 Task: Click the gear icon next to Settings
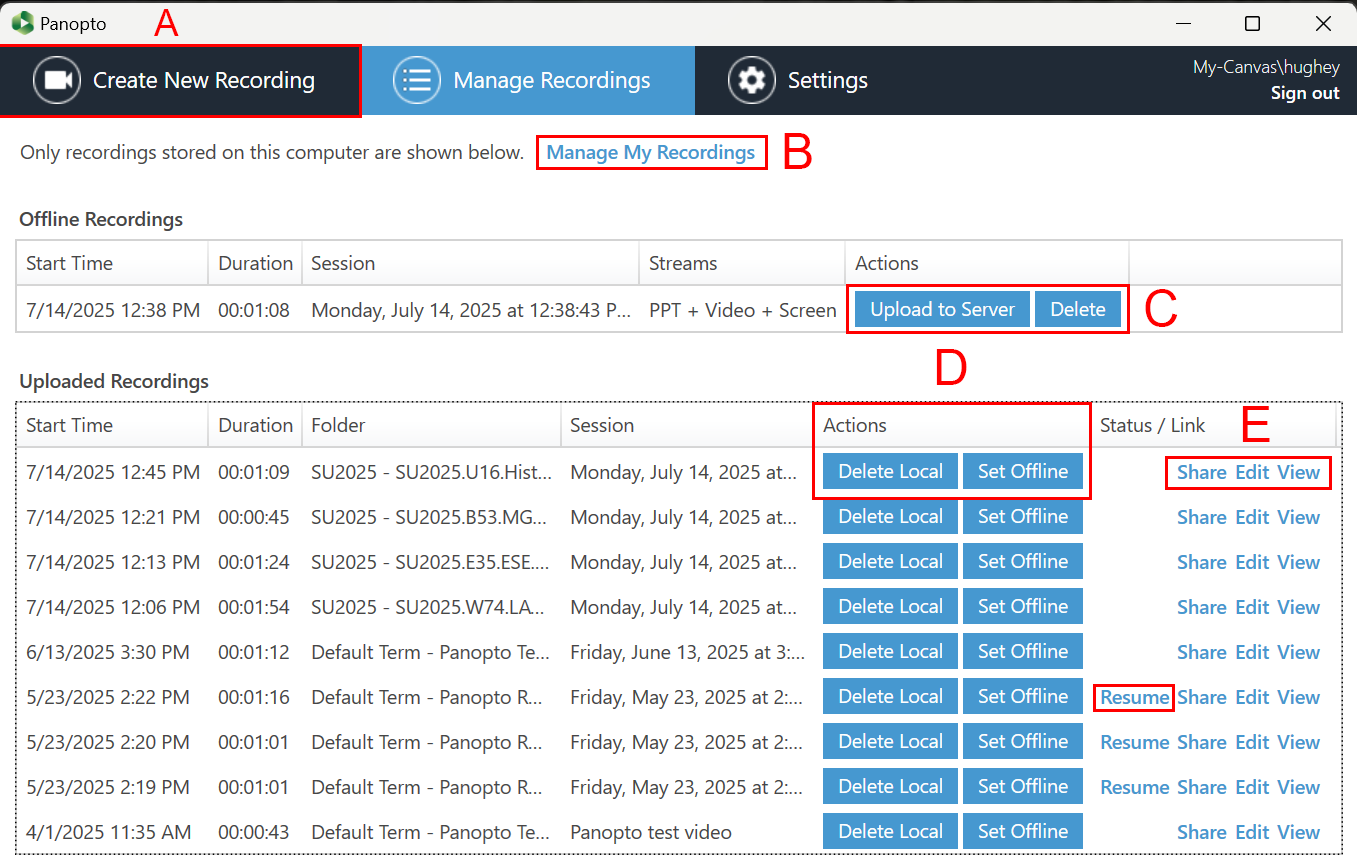[752, 81]
